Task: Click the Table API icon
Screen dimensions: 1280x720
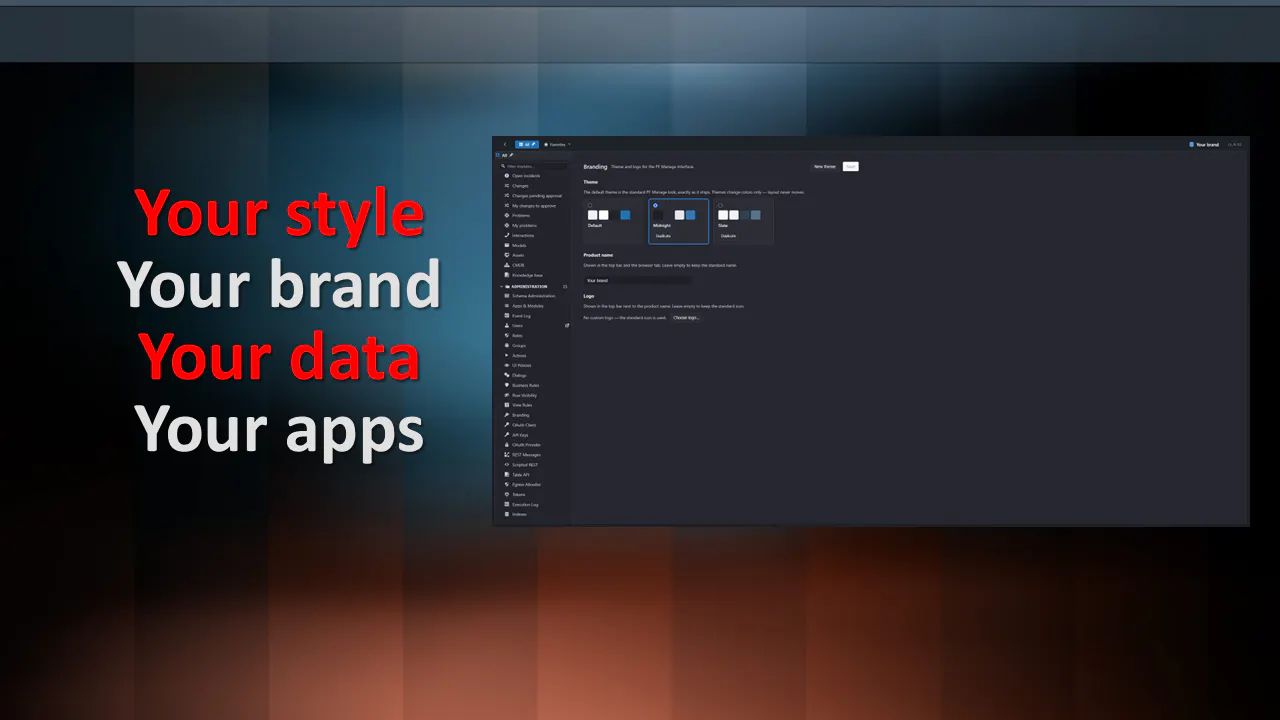Action: click(507, 475)
